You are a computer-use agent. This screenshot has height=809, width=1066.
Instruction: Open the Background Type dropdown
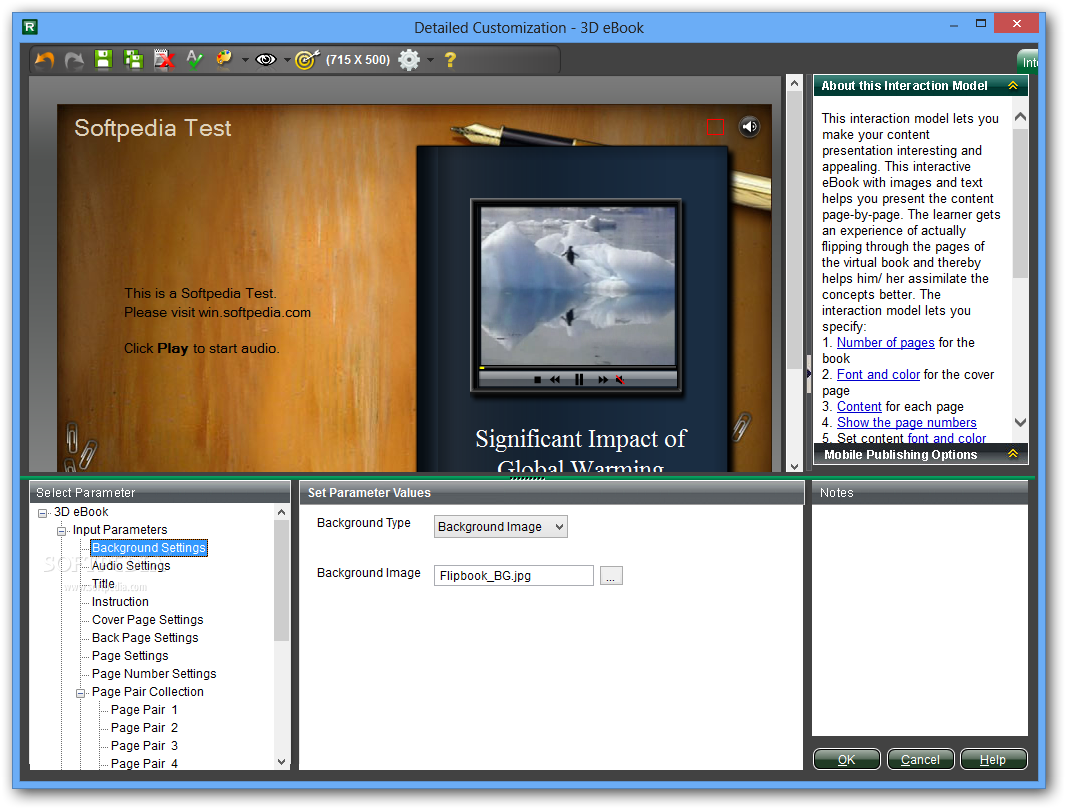[x=500, y=527]
